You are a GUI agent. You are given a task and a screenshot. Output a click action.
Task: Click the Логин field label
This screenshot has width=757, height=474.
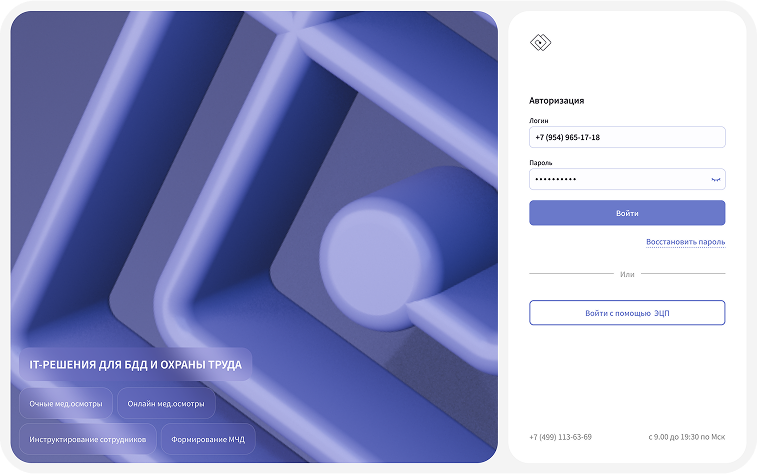539,120
